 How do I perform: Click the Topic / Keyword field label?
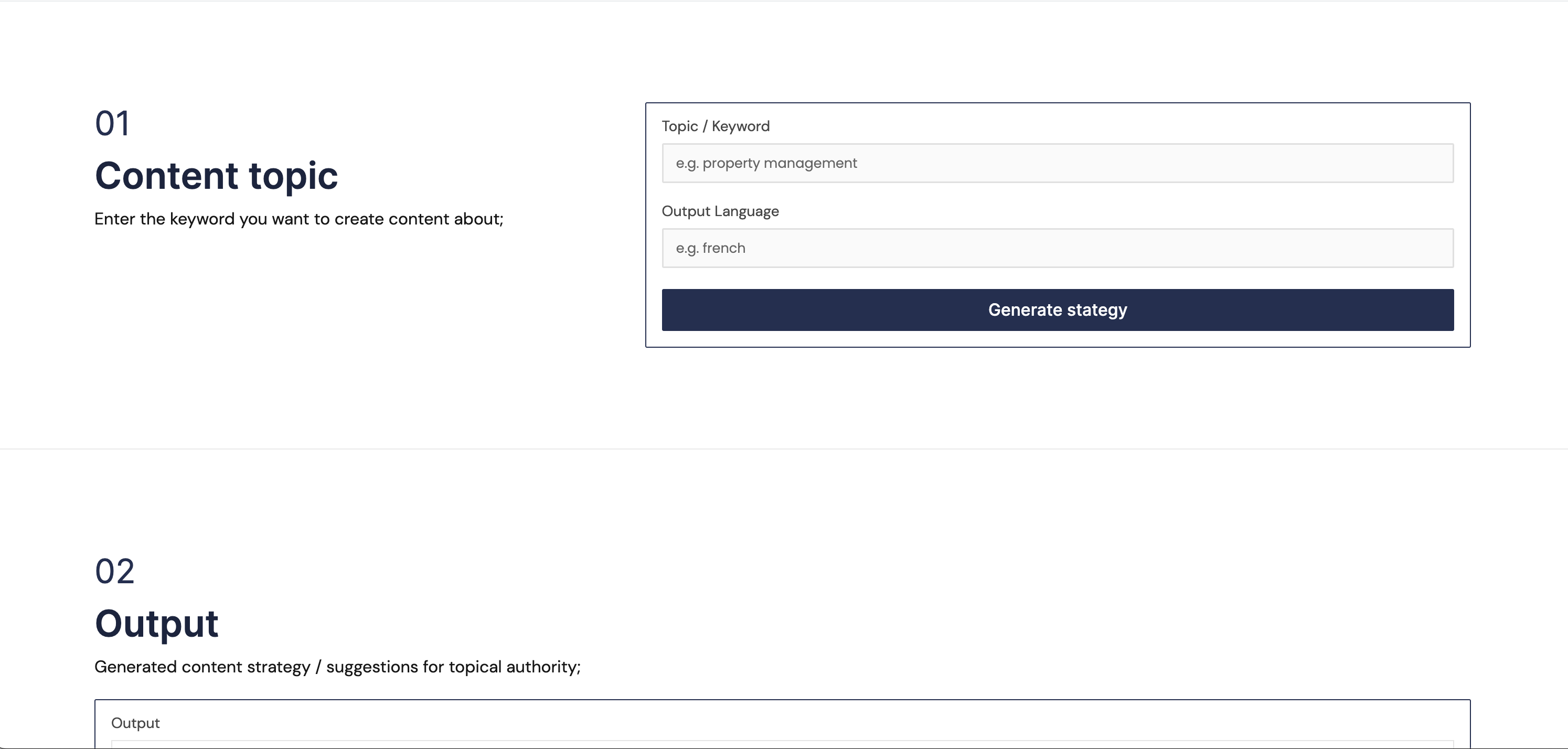click(716, 125)
